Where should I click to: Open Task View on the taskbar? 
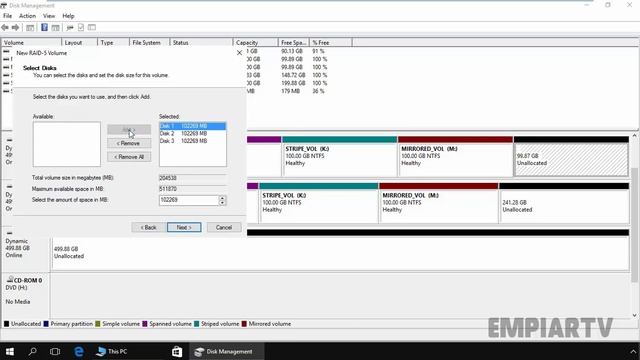(x=55, y=351)
